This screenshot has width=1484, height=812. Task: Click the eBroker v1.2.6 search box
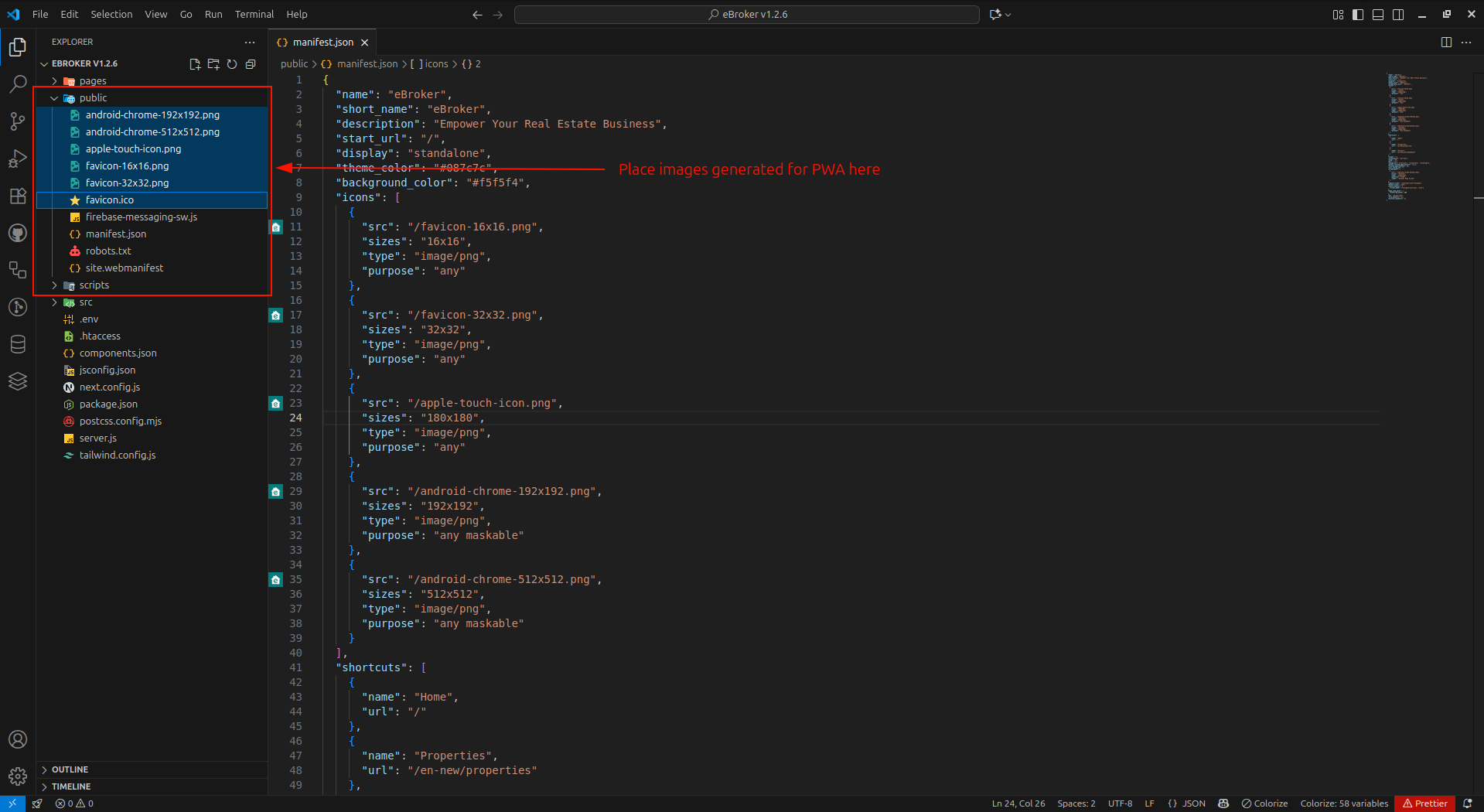(746, 15)
